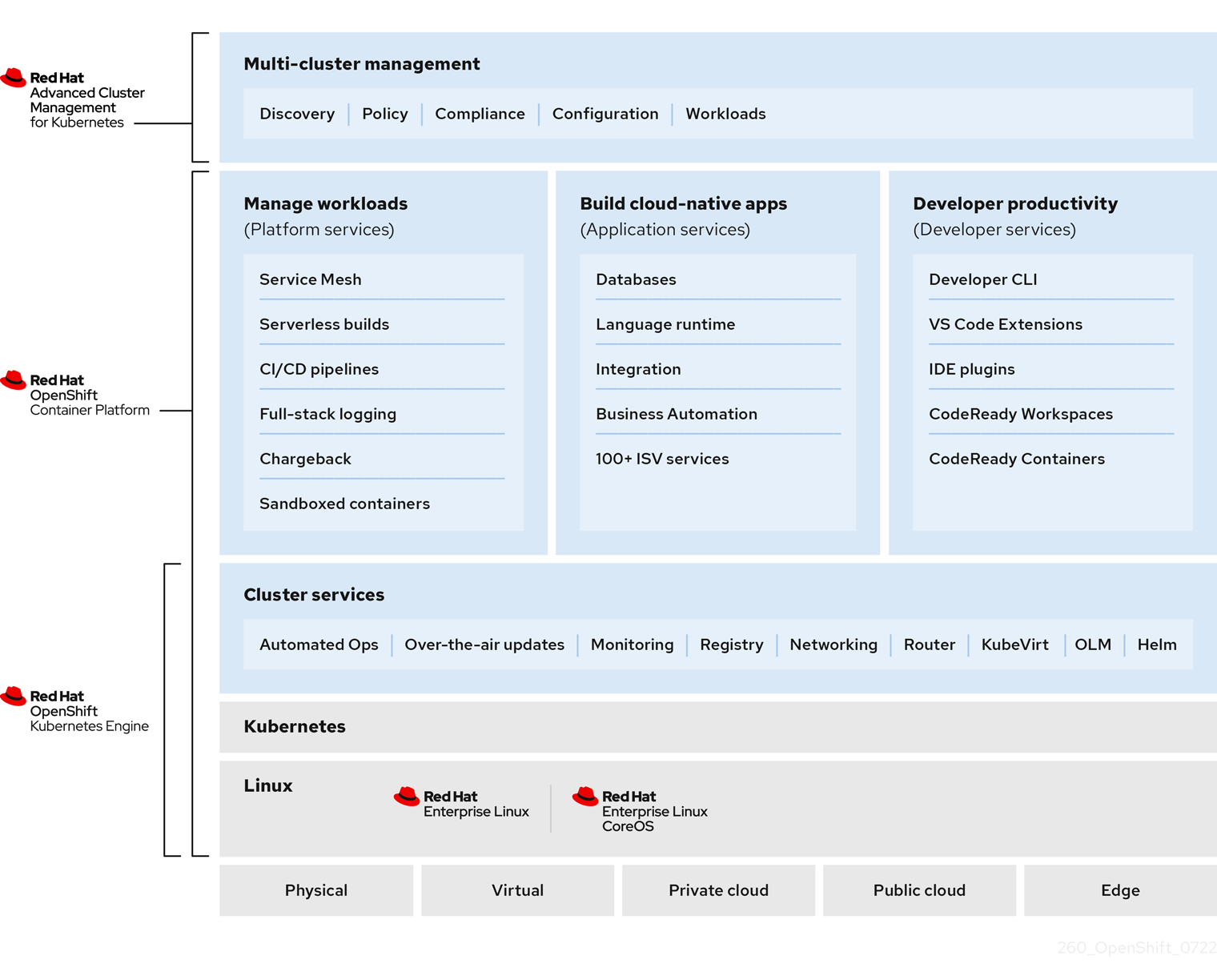Image resolution: width=1217 pixels, height=980 pixels.
Task: Click 'Policy' in Multi-cluster management
Action: (385, 114)
